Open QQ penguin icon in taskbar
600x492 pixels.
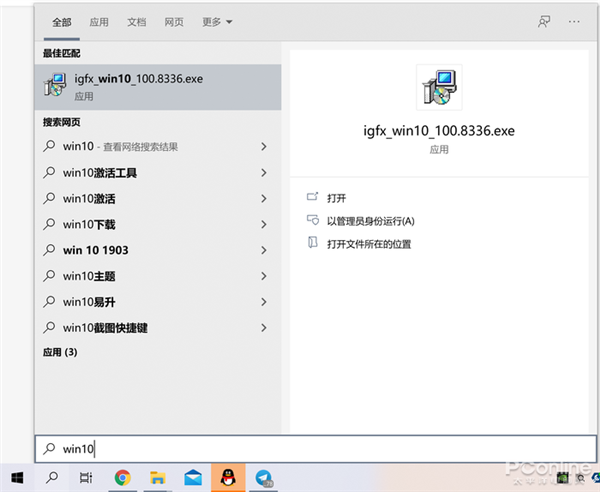click(228, 477)
